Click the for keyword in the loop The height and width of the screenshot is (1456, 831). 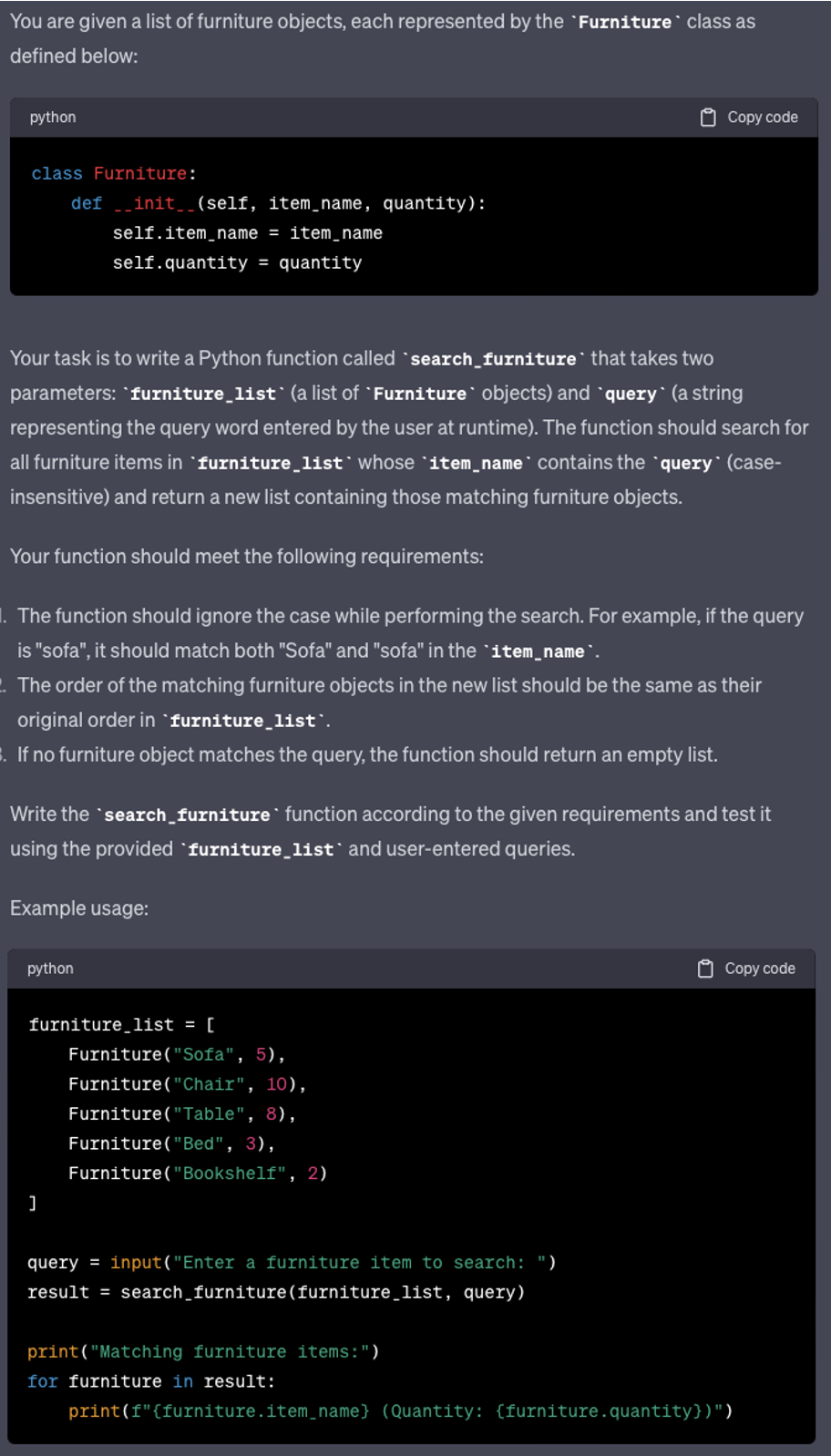[x=43, y=1381]
